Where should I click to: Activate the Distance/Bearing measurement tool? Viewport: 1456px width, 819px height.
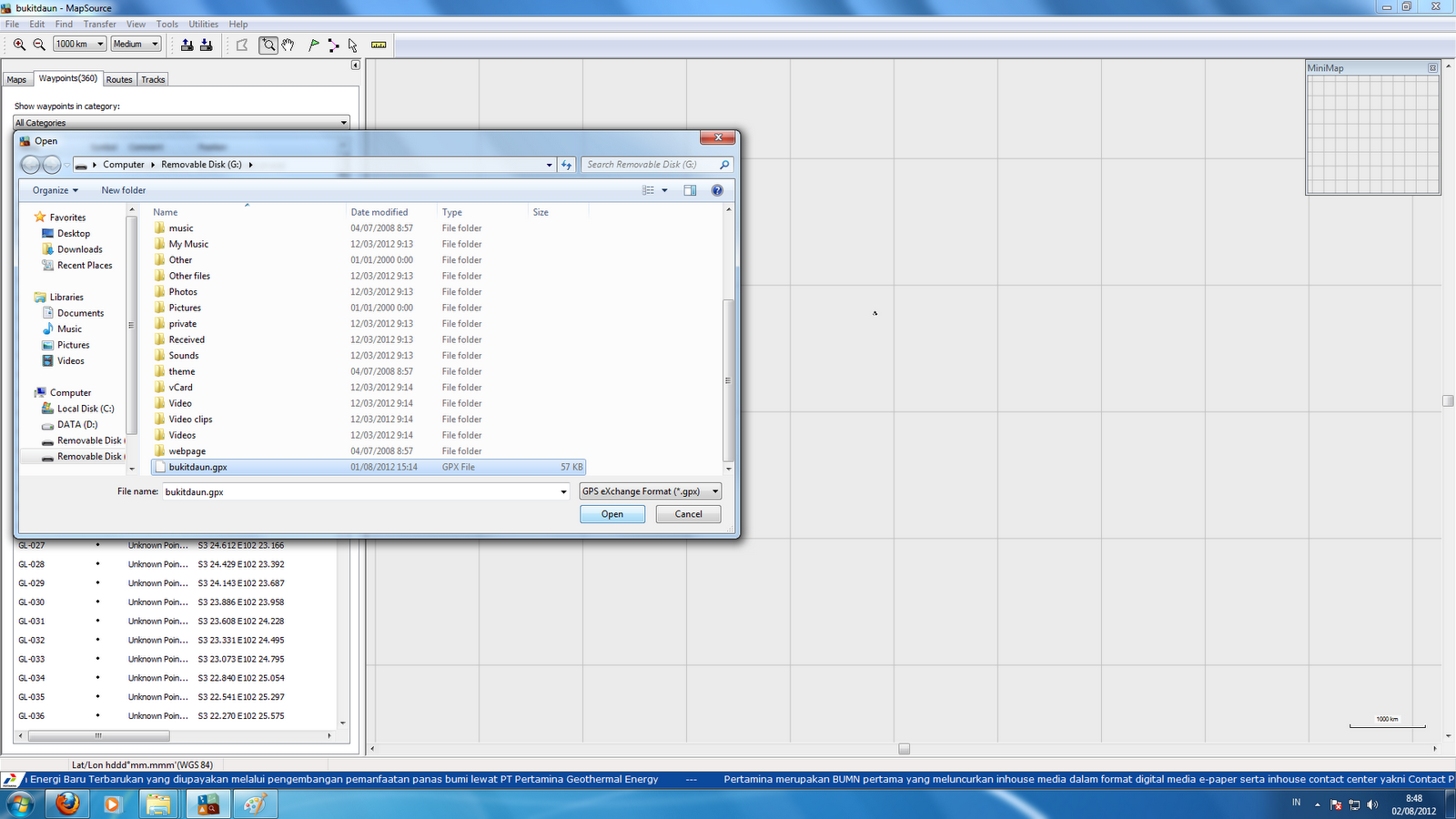(x=379, y=45)
